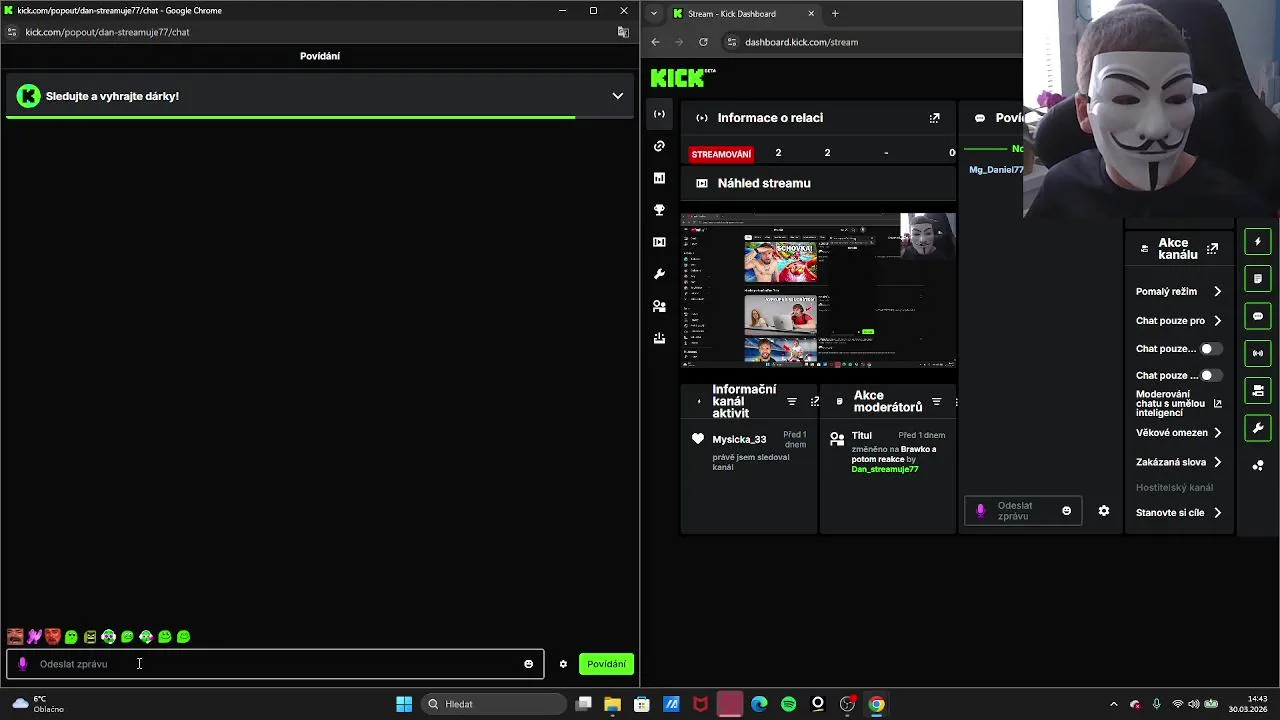
Task: Select the 'Stream - Kick Dashboard' browser tab
Action: click(x=743, y=14)
